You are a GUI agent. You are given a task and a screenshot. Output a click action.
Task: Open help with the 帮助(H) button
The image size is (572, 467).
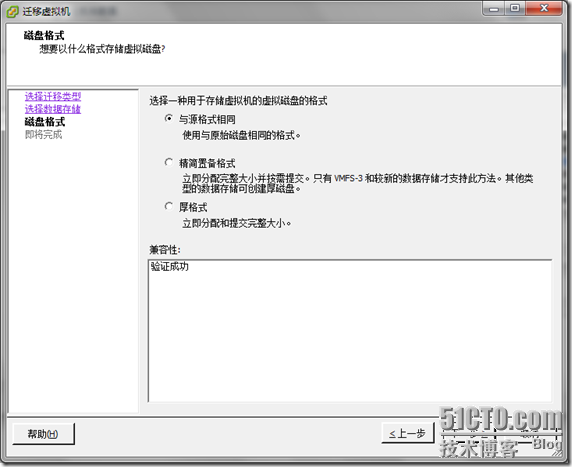pyautogui.click(x=43, y=434)
